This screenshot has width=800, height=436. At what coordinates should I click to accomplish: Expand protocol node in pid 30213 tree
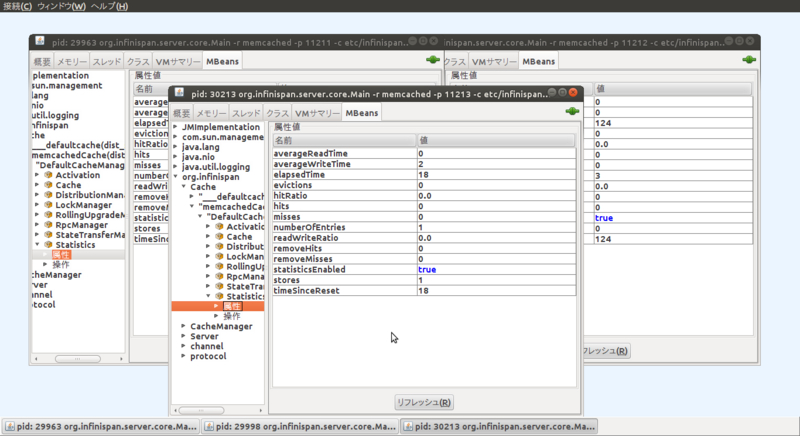click(x=183, y=356)
